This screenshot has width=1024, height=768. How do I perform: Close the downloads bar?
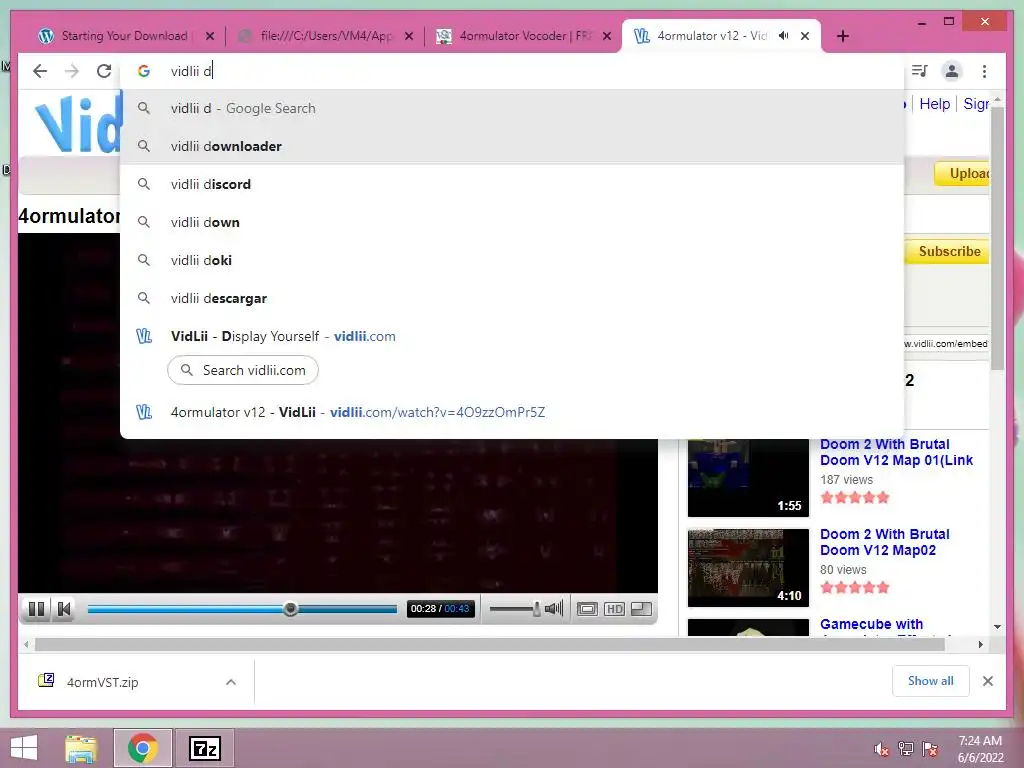(x=987, y=681)
